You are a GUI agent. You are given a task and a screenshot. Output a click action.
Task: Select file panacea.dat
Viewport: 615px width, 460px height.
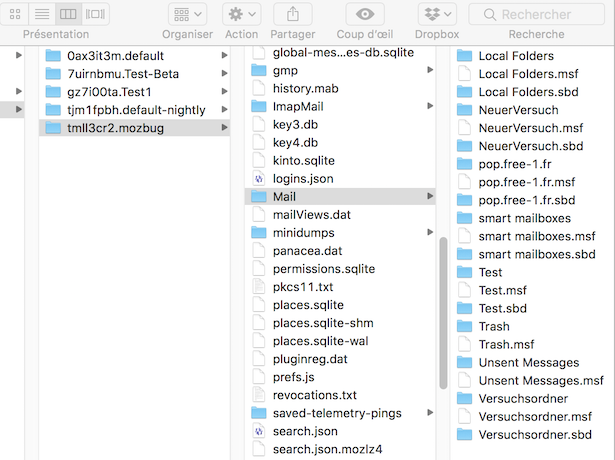point(308,251)
